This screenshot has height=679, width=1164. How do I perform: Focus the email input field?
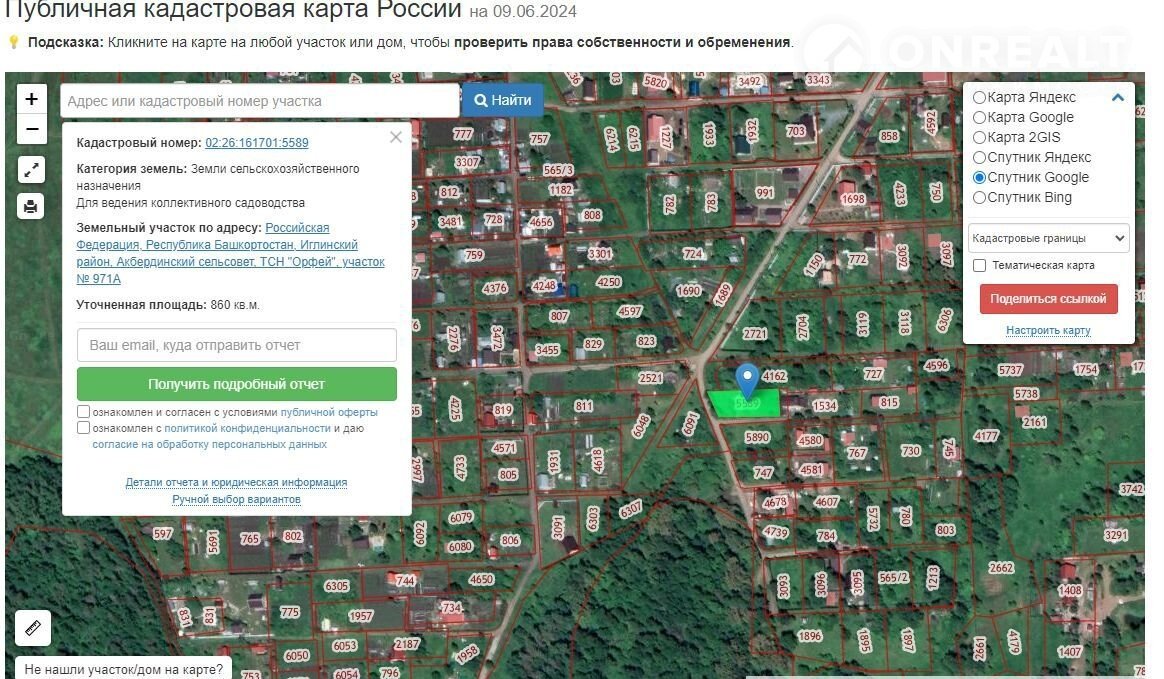click(x=237, y=345)
